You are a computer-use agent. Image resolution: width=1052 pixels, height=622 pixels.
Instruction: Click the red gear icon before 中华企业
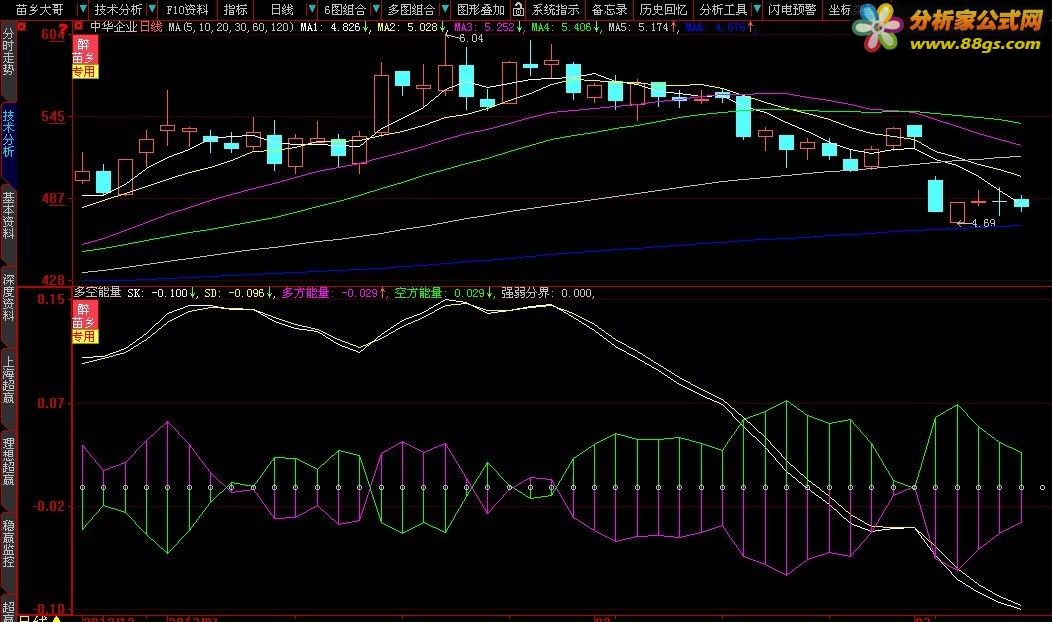[79, 26]
